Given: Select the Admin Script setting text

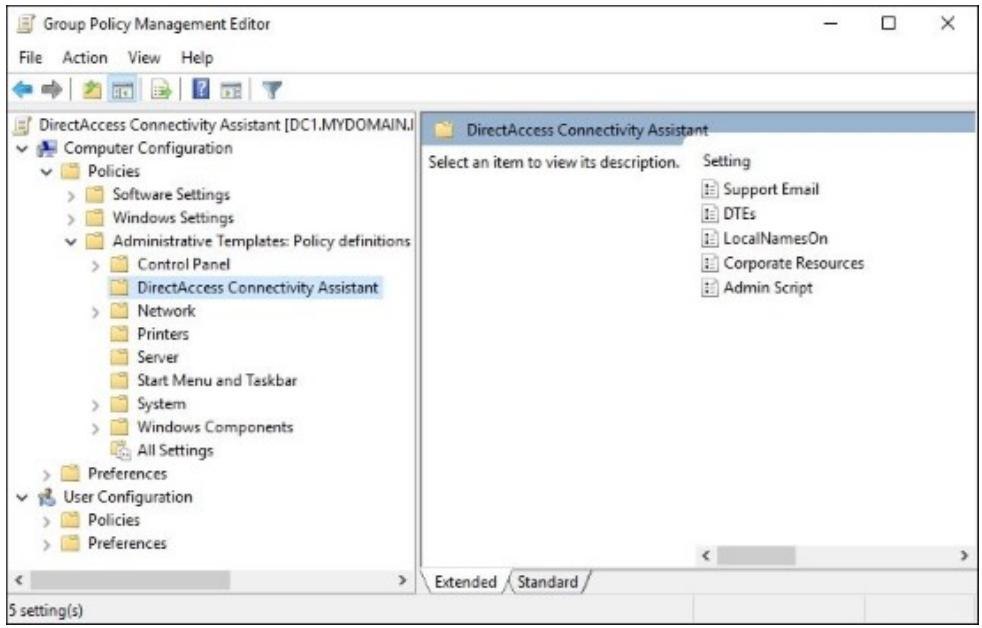Looking at the screenshot, I should [768, 288].
